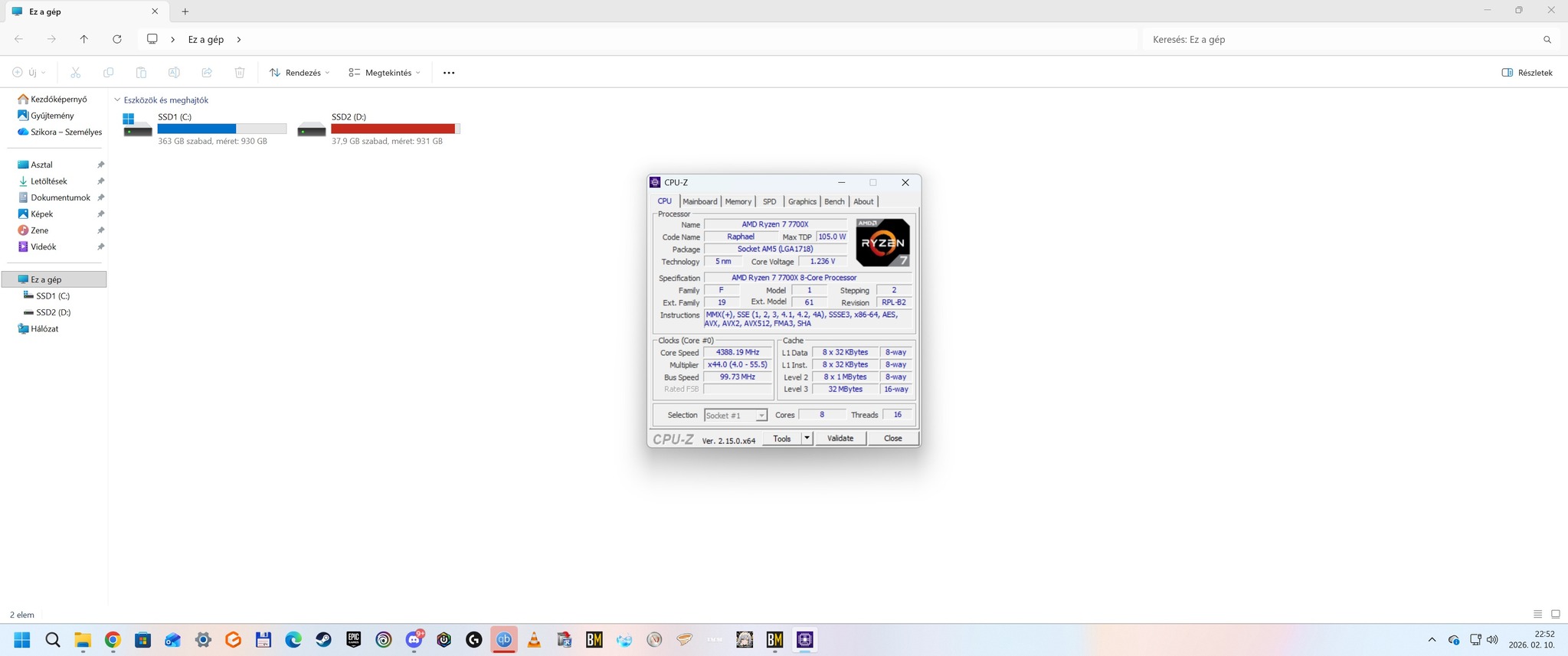1568x656 pixels.
Task: Go back with the left arrow button
Action: click(18, 39)
